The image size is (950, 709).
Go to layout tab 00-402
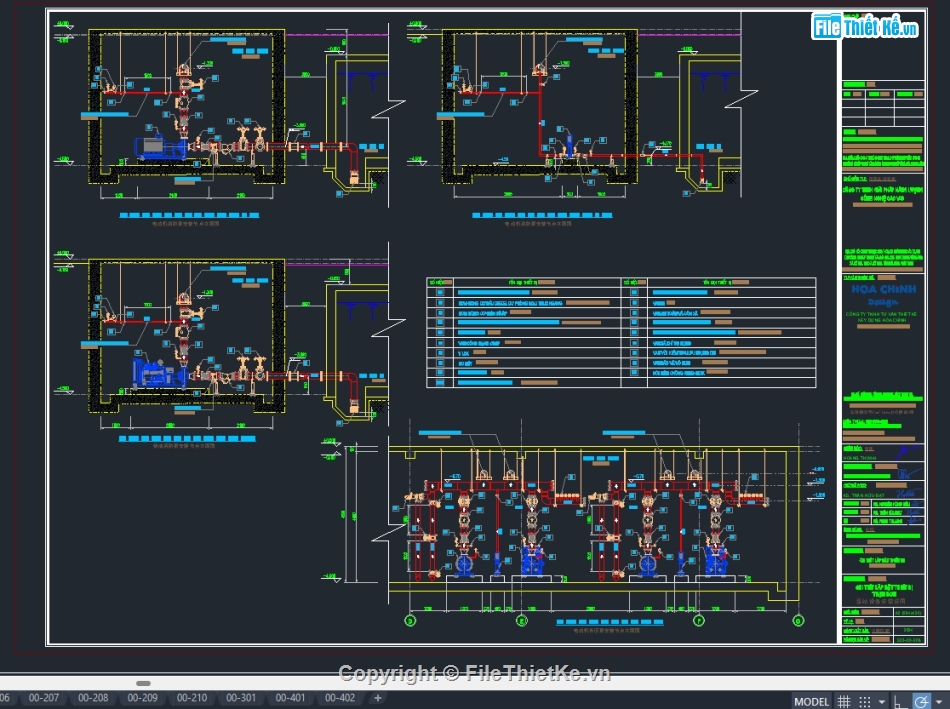(x=340, y=697)
